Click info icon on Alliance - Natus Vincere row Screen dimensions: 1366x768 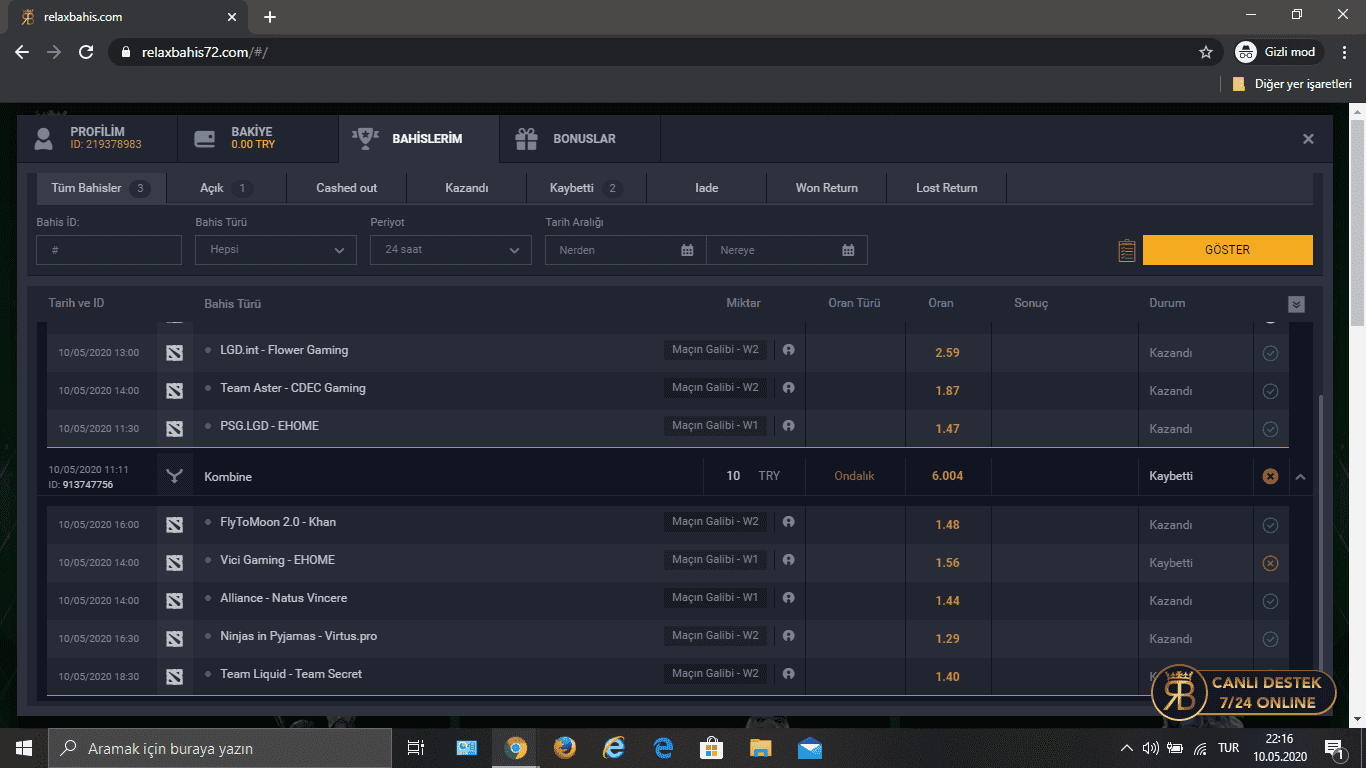click(x=788, y=598)
